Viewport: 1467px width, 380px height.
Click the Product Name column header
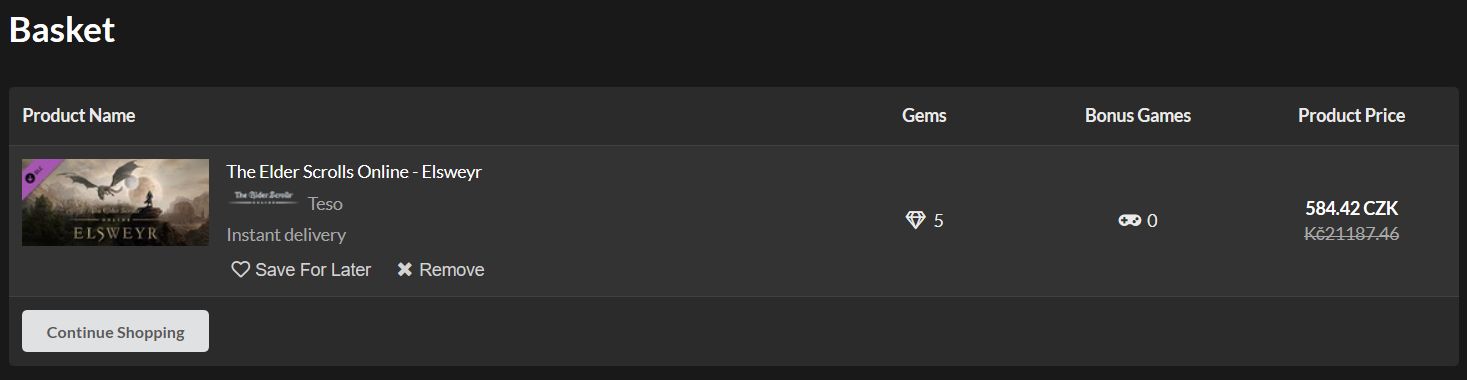pyautogui.click(x=79, y=116)
